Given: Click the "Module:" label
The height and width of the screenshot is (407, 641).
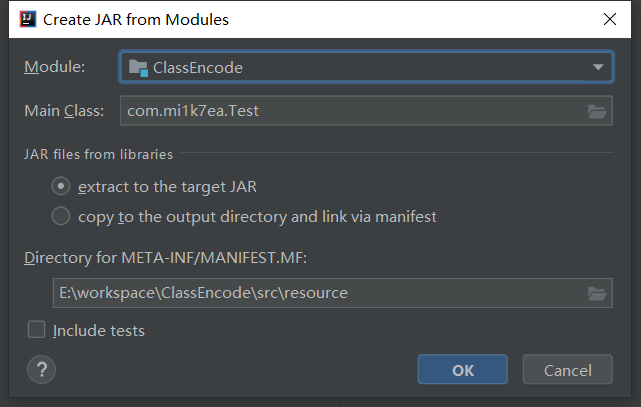Looking at the screenshot, I should tap(55, 67).
